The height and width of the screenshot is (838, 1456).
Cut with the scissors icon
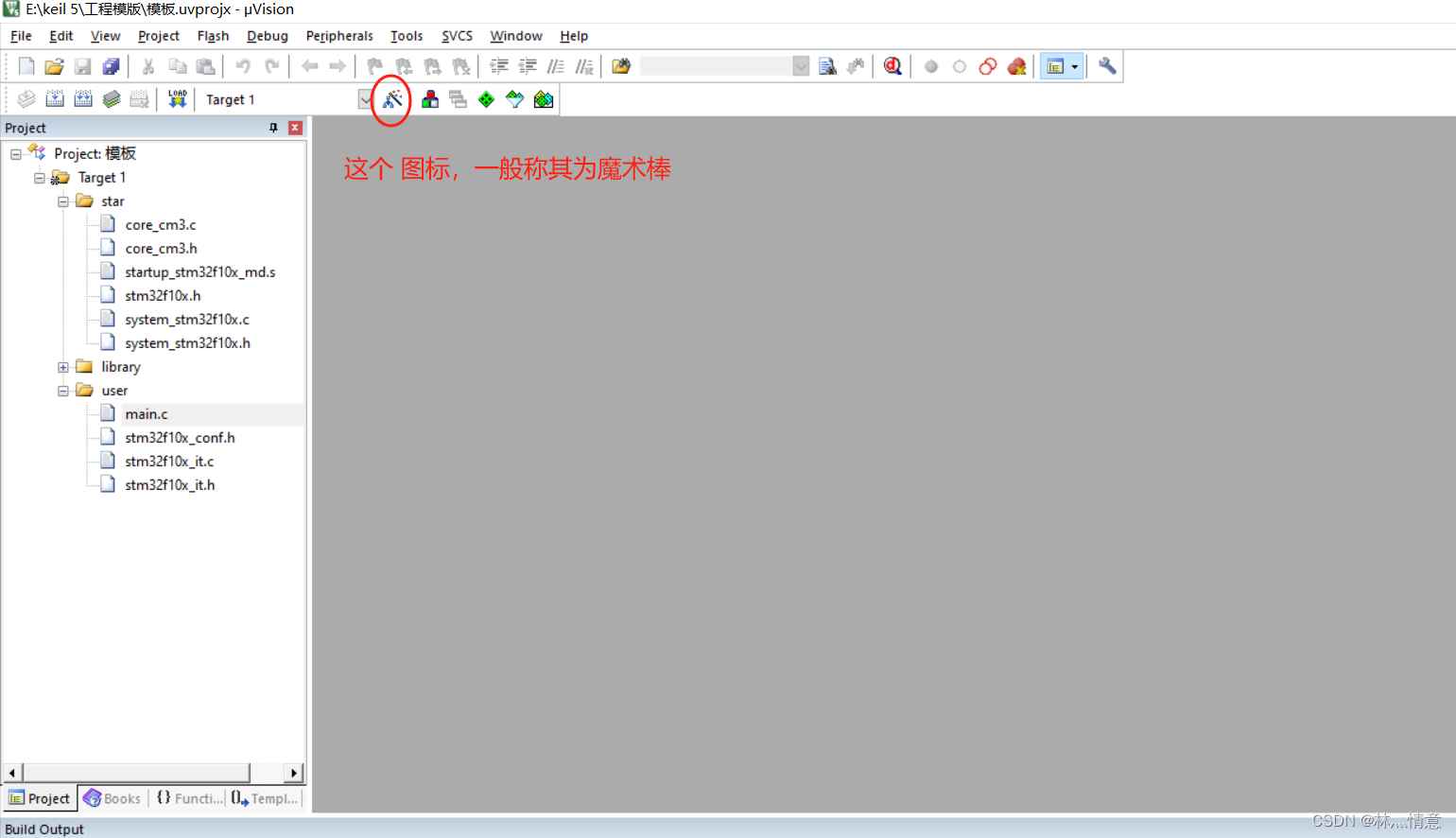point(148,66)
